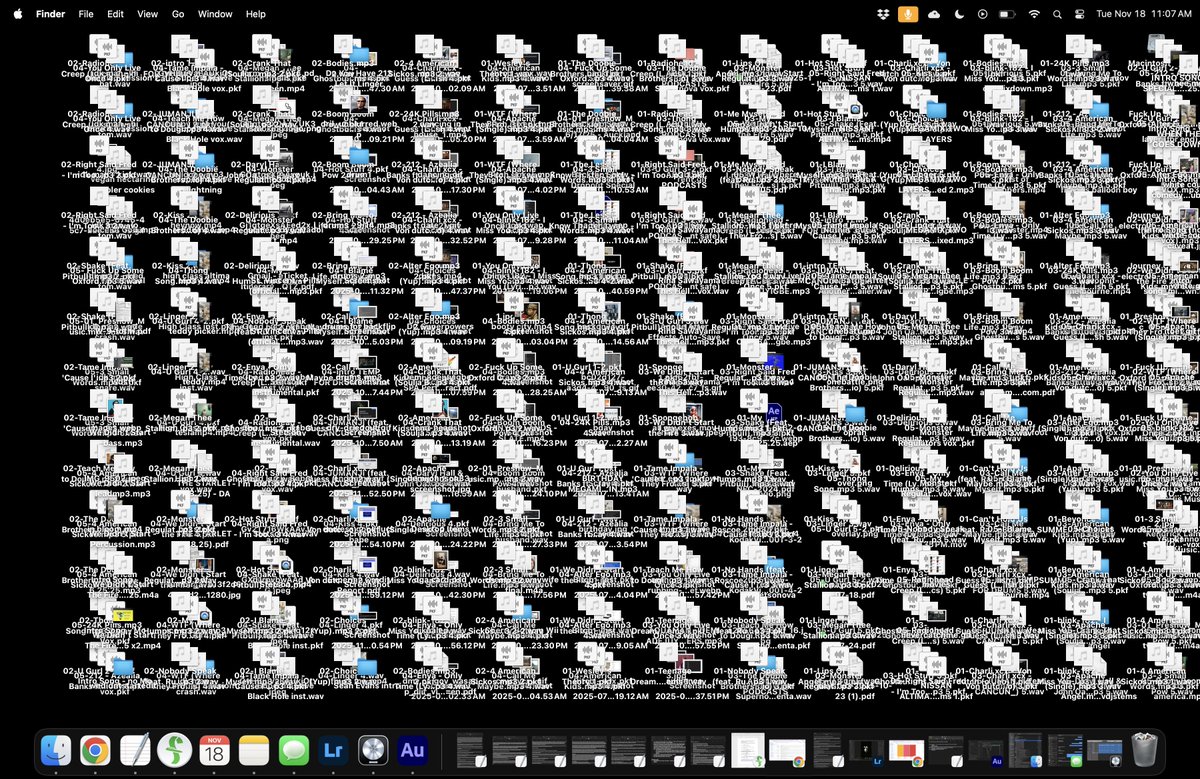Click the play-circle menu bar icon
The width and height of the screenshot is (1200, 779).
point(983,14)
